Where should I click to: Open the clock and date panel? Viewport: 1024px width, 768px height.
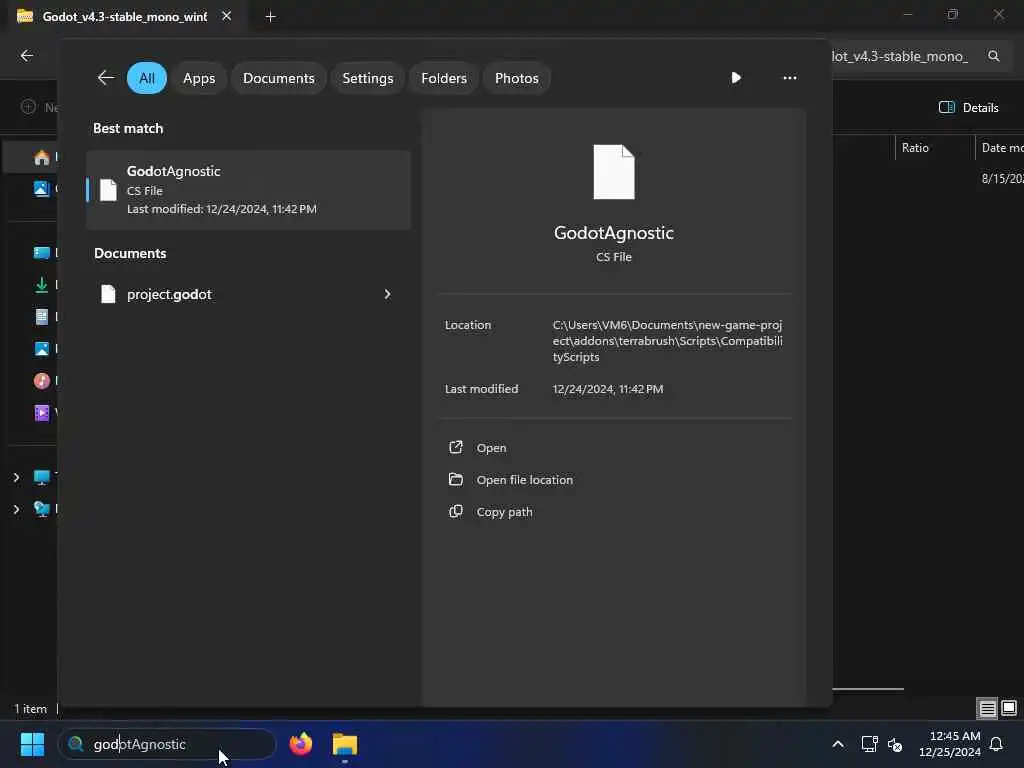pyautogui.click(x=950, y=744)
